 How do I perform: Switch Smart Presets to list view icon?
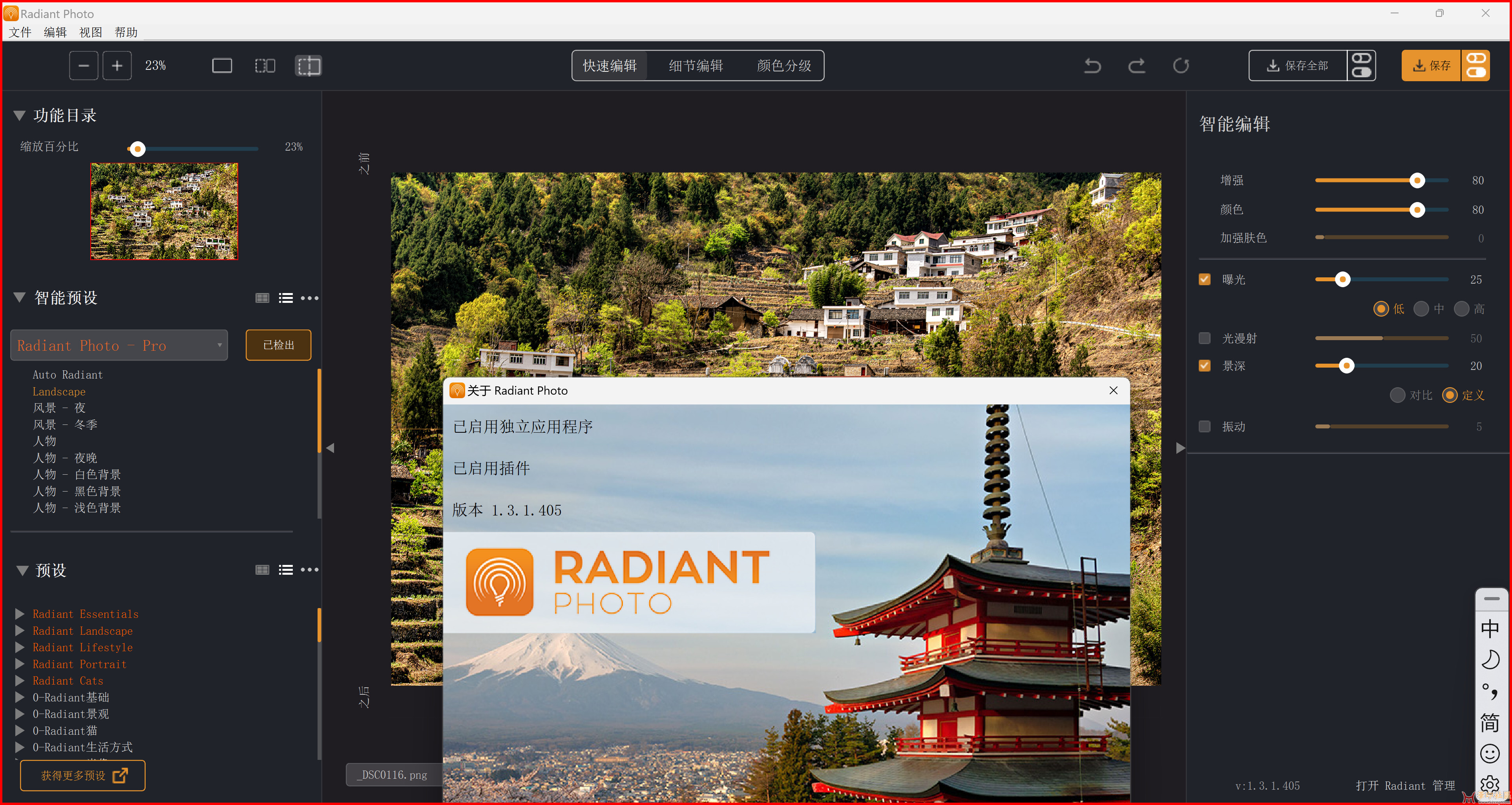286,298
